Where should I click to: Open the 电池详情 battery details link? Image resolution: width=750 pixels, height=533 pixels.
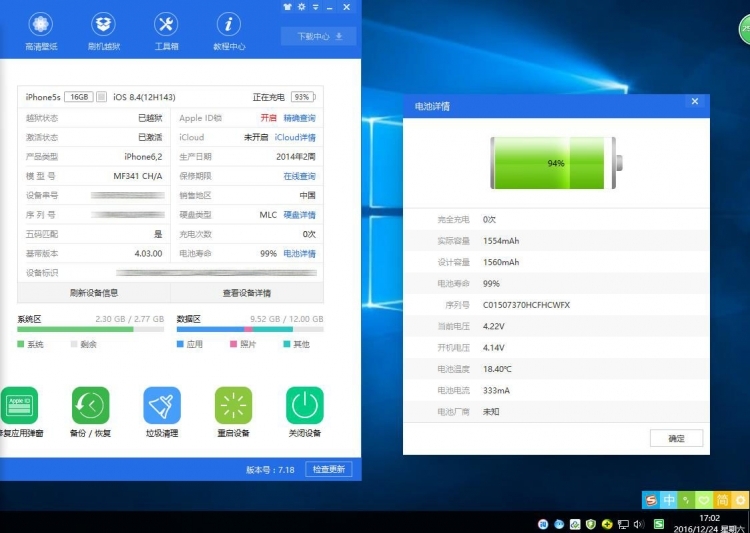299,254
